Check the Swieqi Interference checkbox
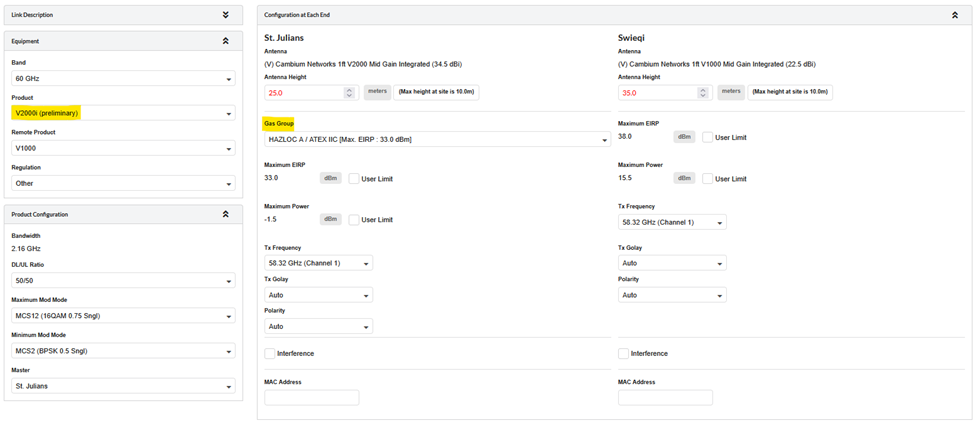 [624, 353]
